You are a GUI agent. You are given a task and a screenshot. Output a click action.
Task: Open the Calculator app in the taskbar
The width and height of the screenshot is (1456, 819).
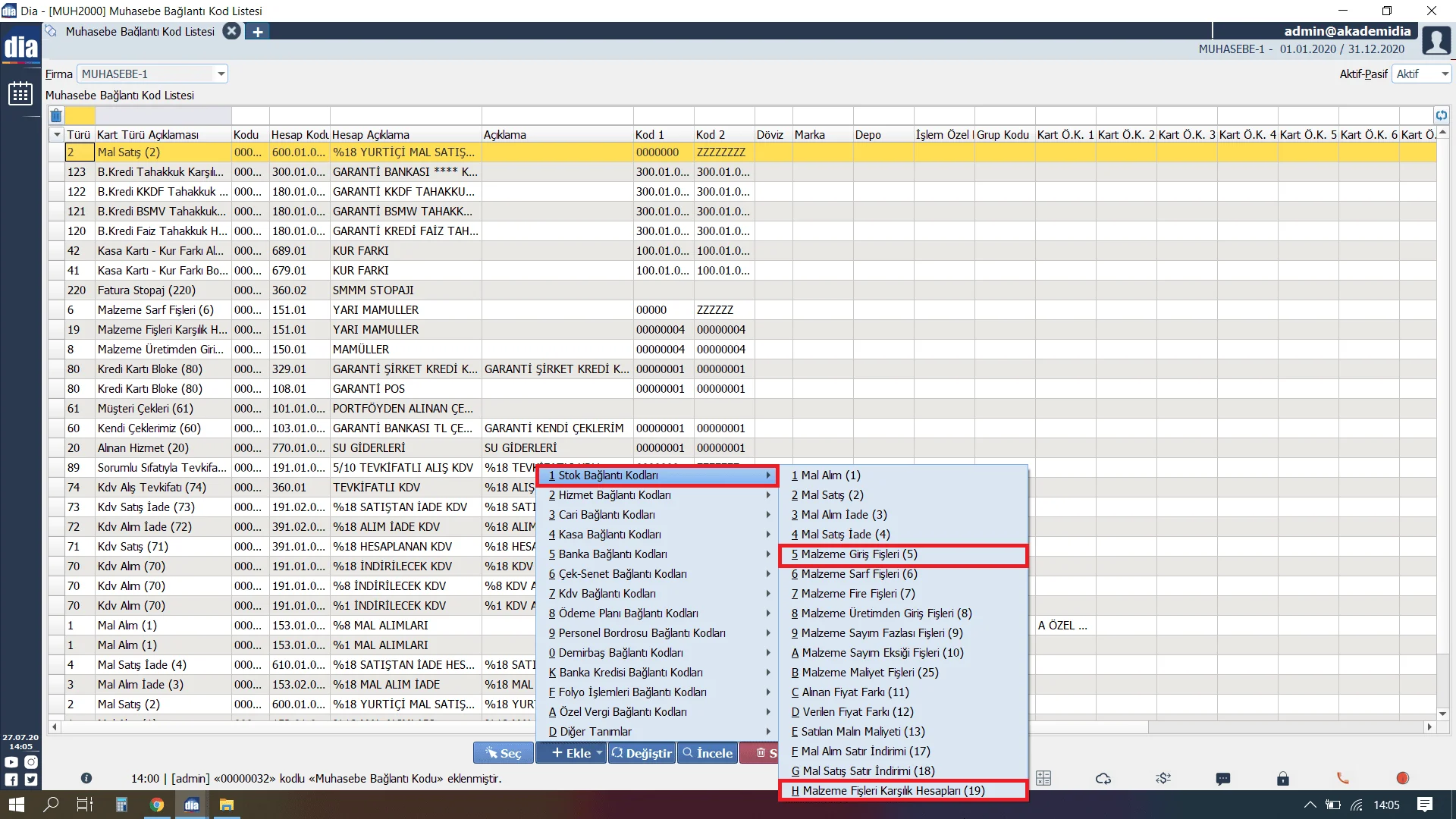tap(121, 805)
